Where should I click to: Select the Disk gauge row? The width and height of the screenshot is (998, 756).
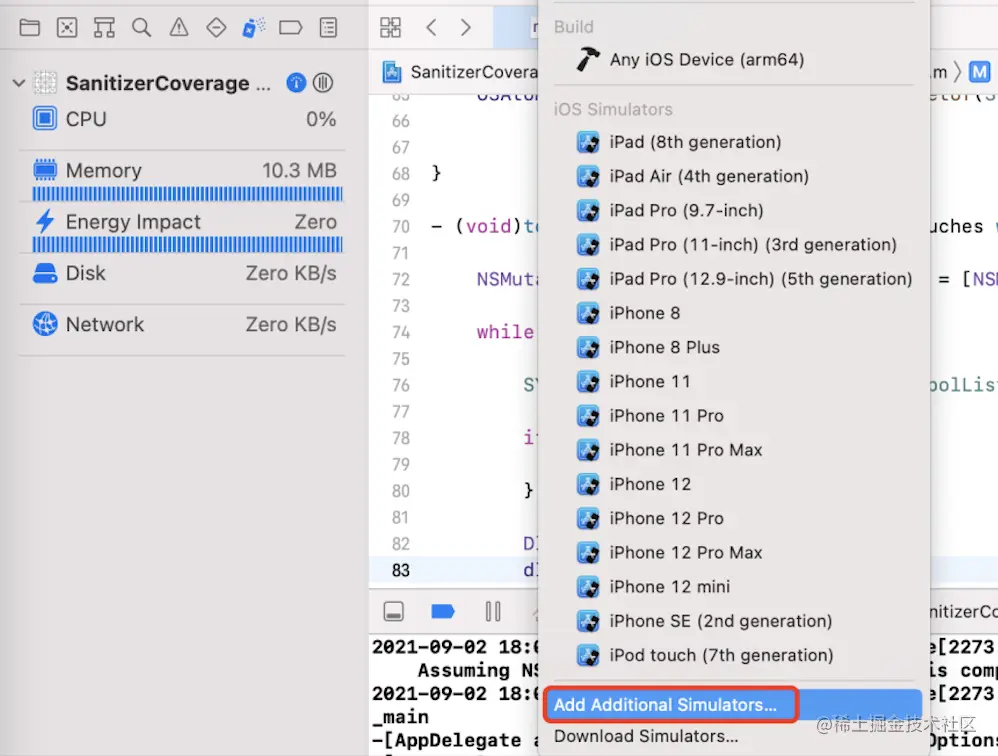[x=184, y=273]
